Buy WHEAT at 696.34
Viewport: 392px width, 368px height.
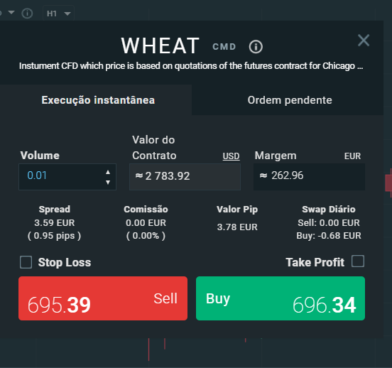tap(280, 298)
